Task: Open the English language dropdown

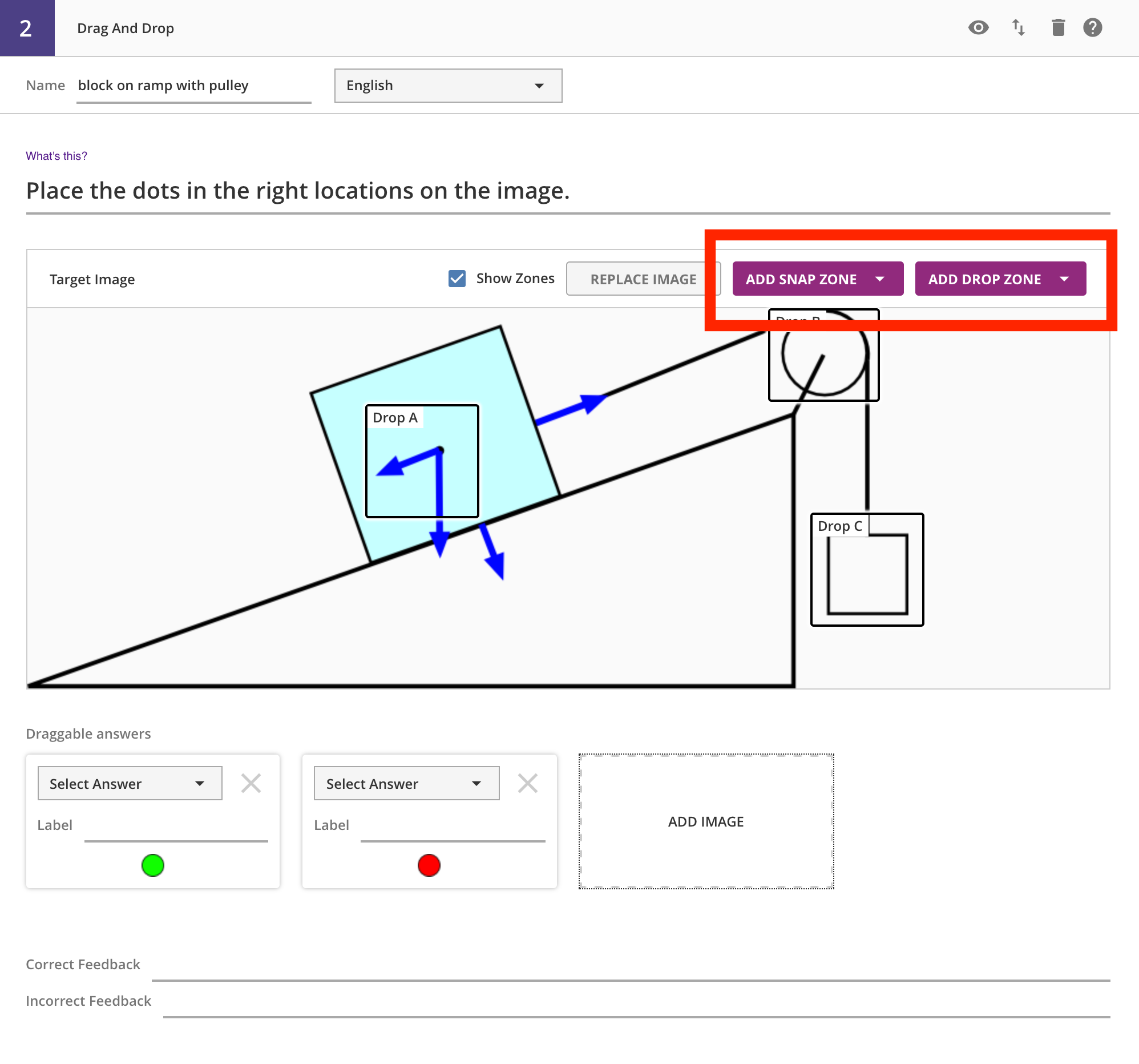Action: click(x=448, y=86)
